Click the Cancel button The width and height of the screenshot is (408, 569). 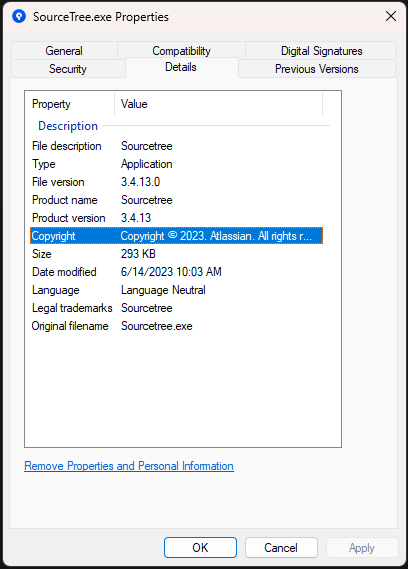281,548
